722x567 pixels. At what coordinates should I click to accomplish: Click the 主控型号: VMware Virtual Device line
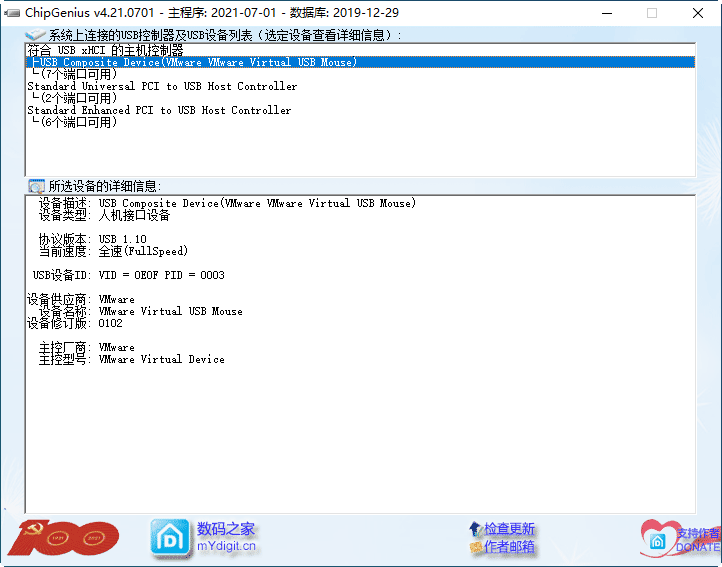pos(132,359)
